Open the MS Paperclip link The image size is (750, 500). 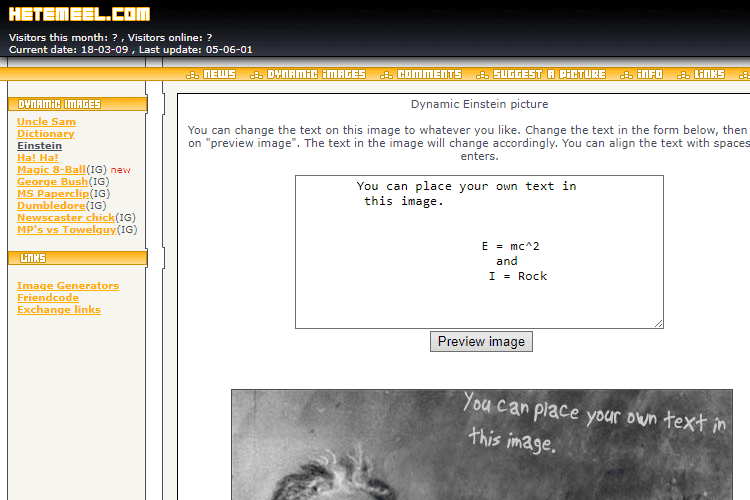[x=53, y=193]
